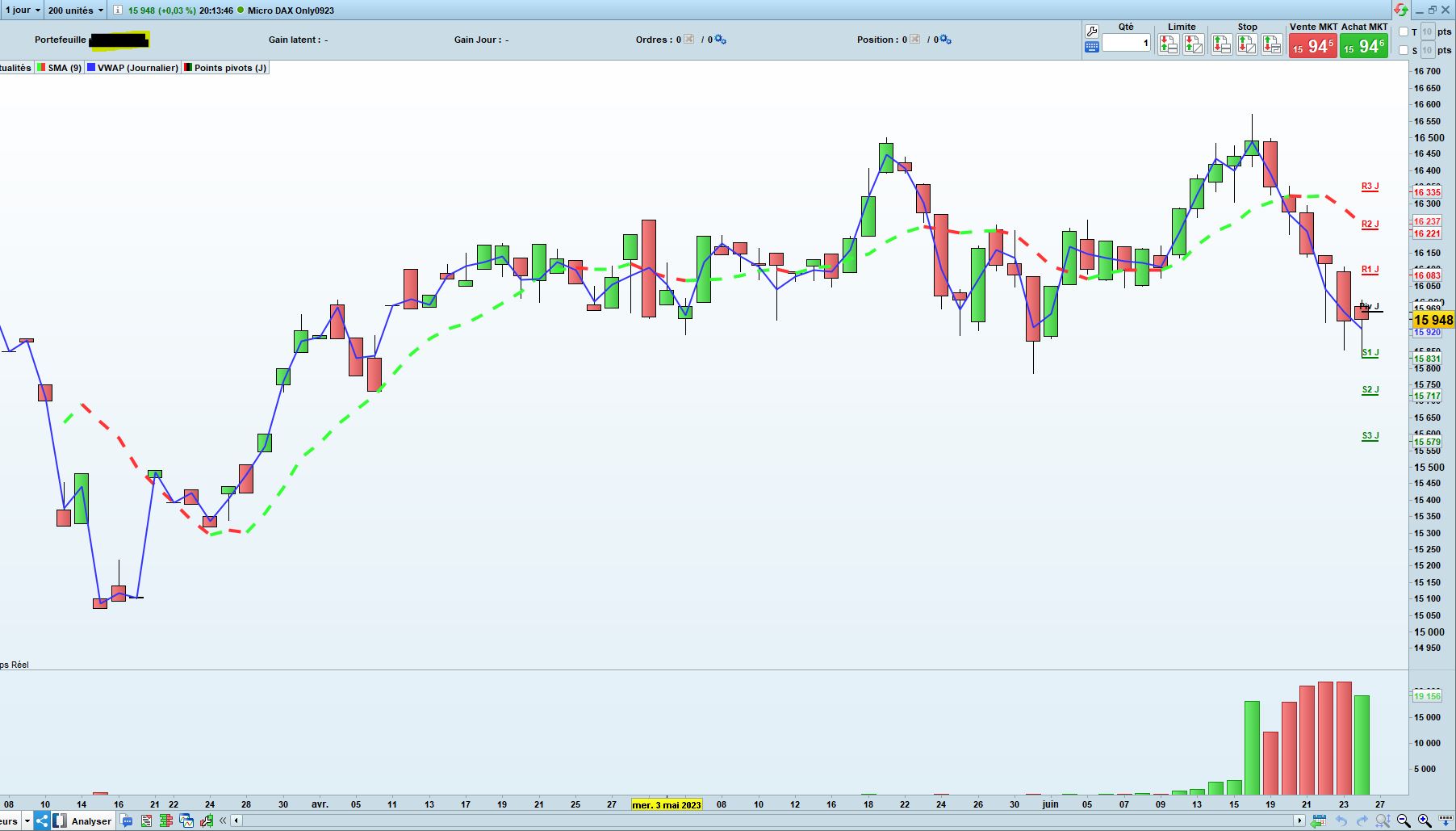Click the 'Gain Jour' label

point(477,40)
